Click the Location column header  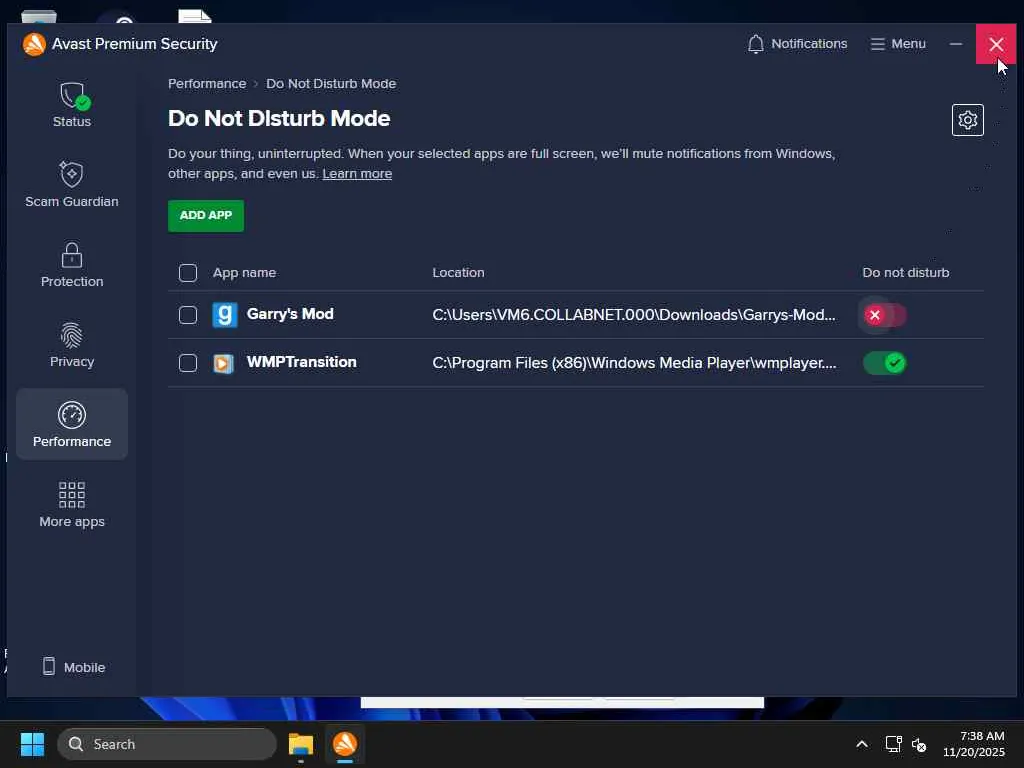[x=458, y=272]
